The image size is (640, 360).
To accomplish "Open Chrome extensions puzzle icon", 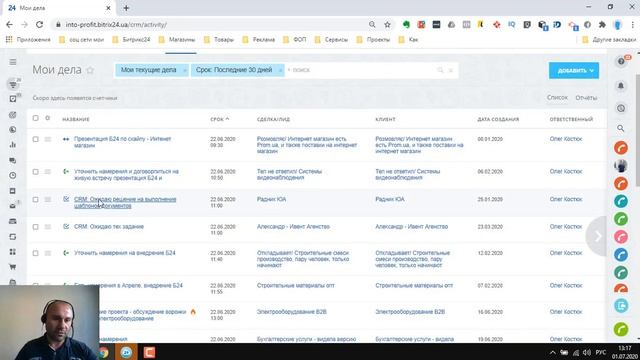I will point(602,25).
